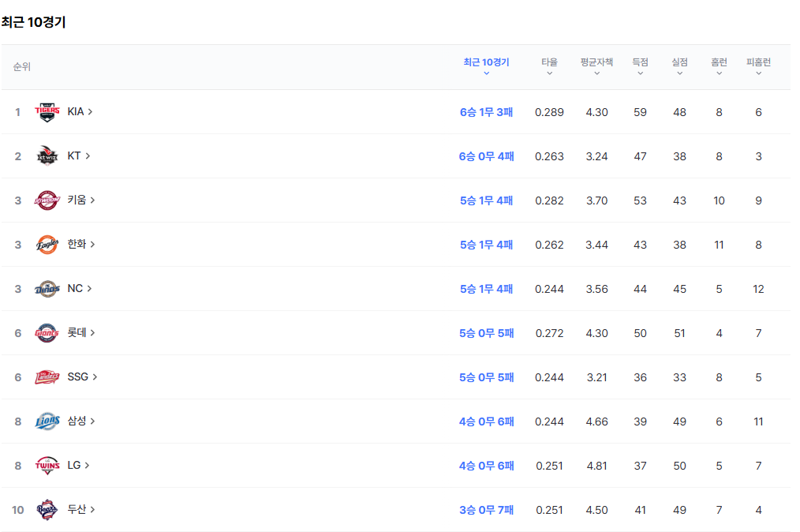800x532 pixels.
Task: Click the 롯데 Giants team logo
Action: click(47, 333)
